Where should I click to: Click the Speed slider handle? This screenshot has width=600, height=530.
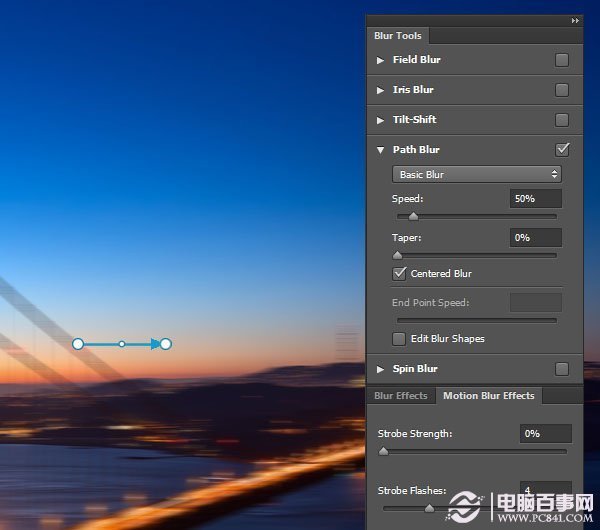(x=413, y=216)
